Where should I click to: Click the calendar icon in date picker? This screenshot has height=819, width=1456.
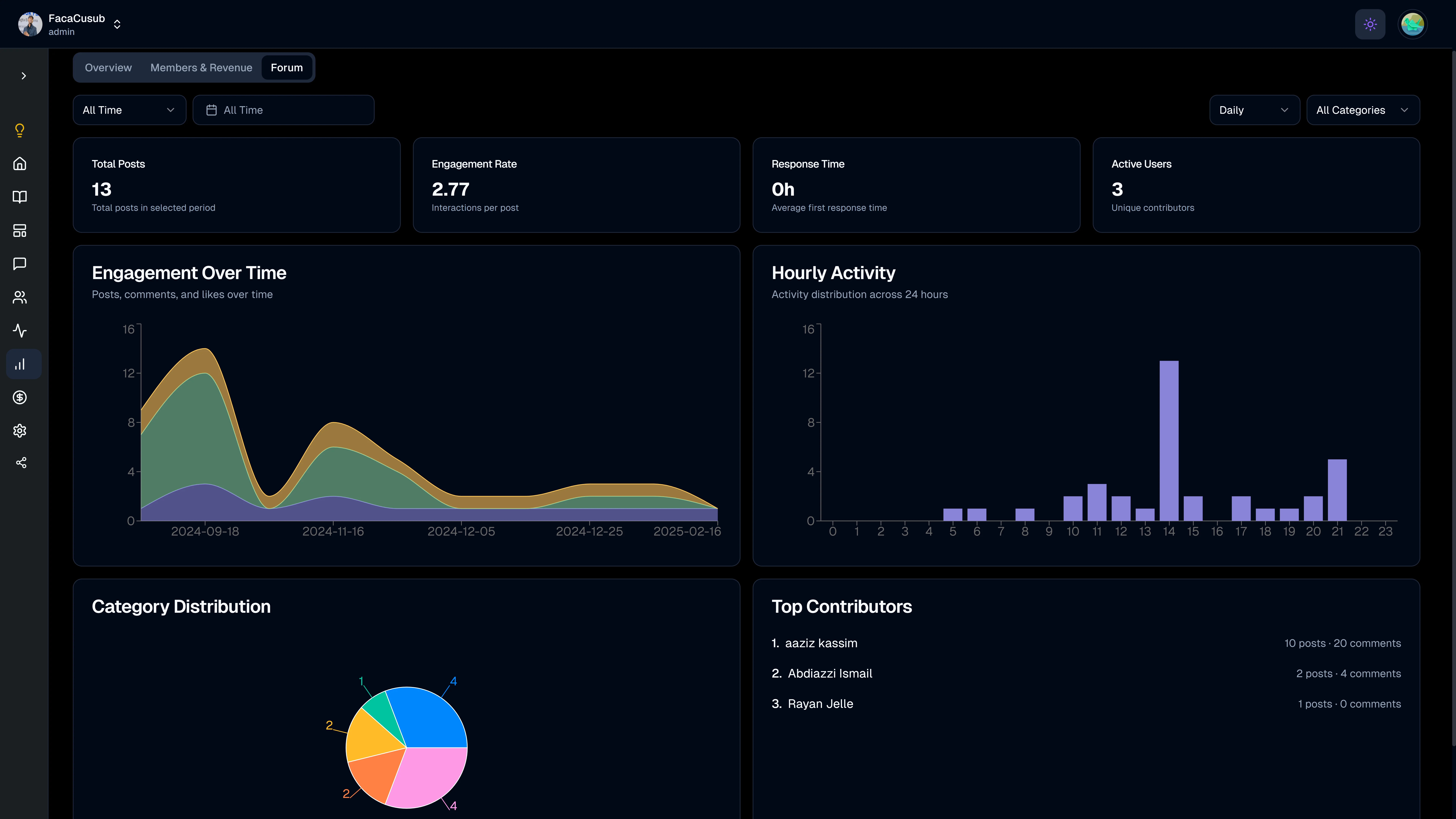click(x=211, y=110)
